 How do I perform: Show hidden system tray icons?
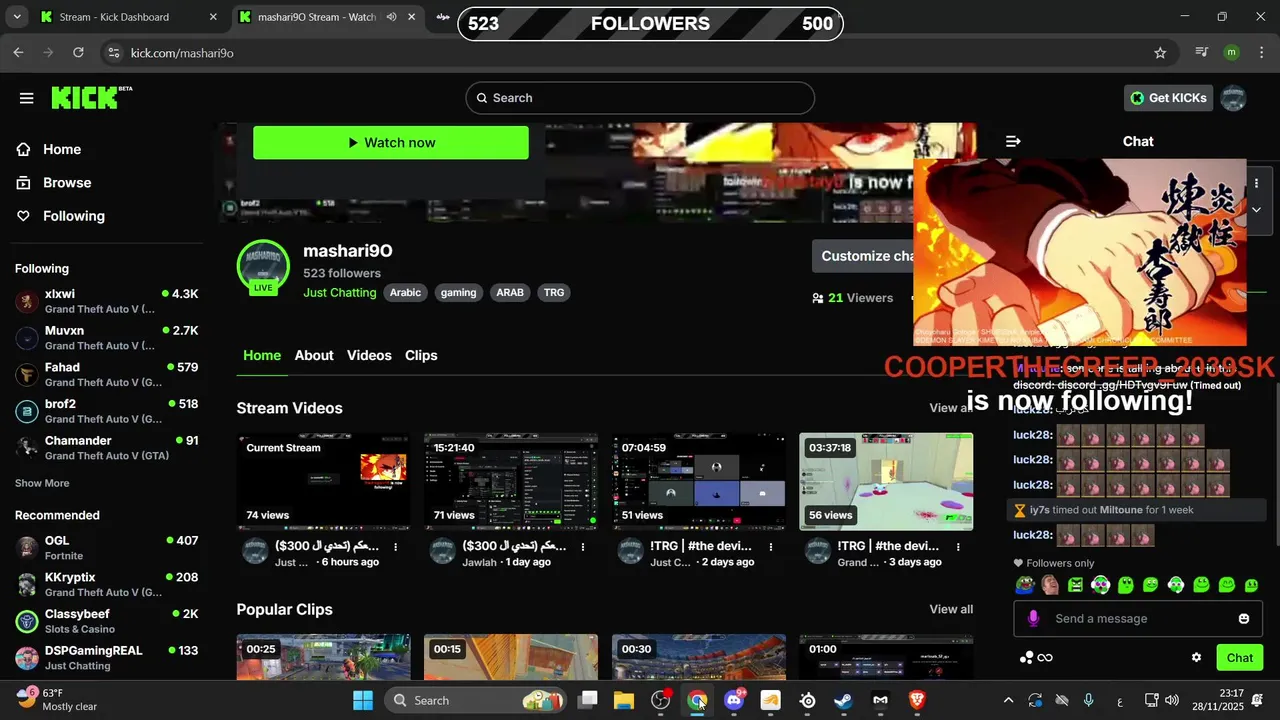1008,701
